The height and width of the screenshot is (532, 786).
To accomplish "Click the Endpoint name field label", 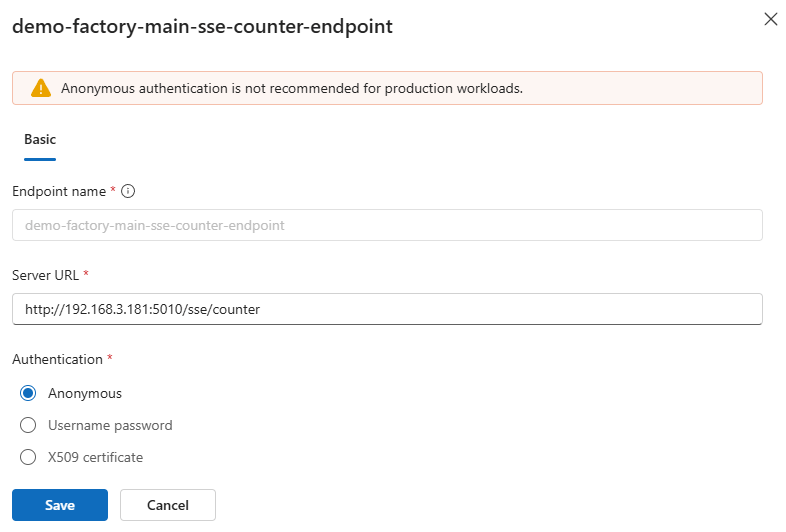I will [59, 191].
